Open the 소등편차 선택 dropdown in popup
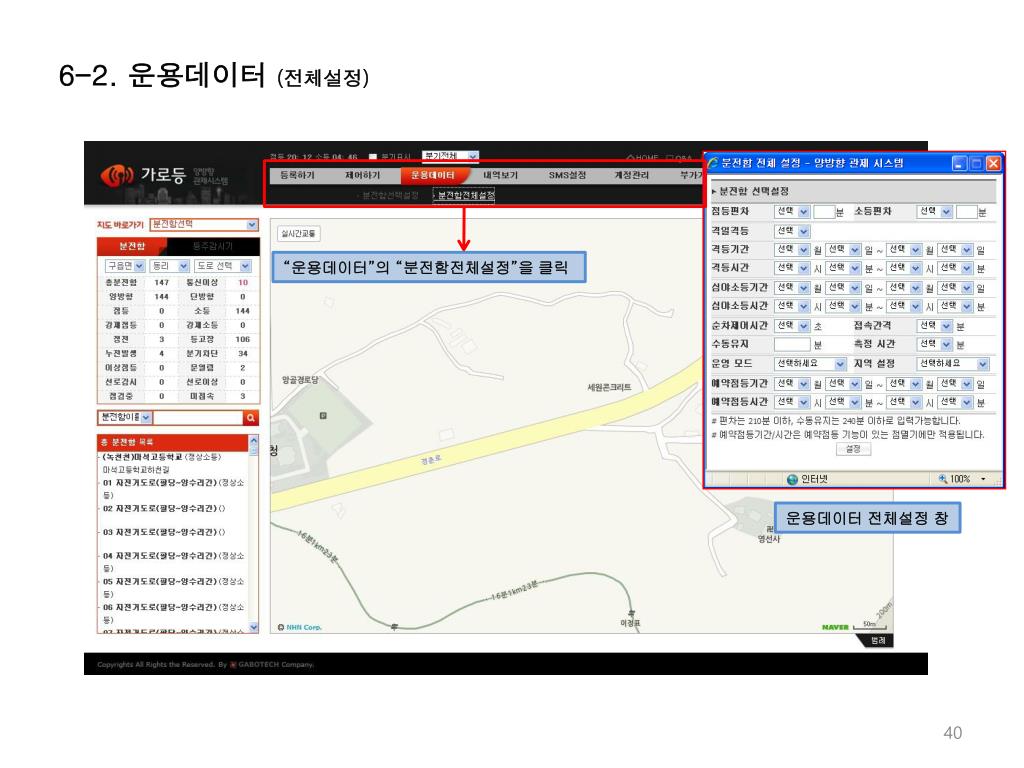The image size is (1024, 768). [935, 212]
